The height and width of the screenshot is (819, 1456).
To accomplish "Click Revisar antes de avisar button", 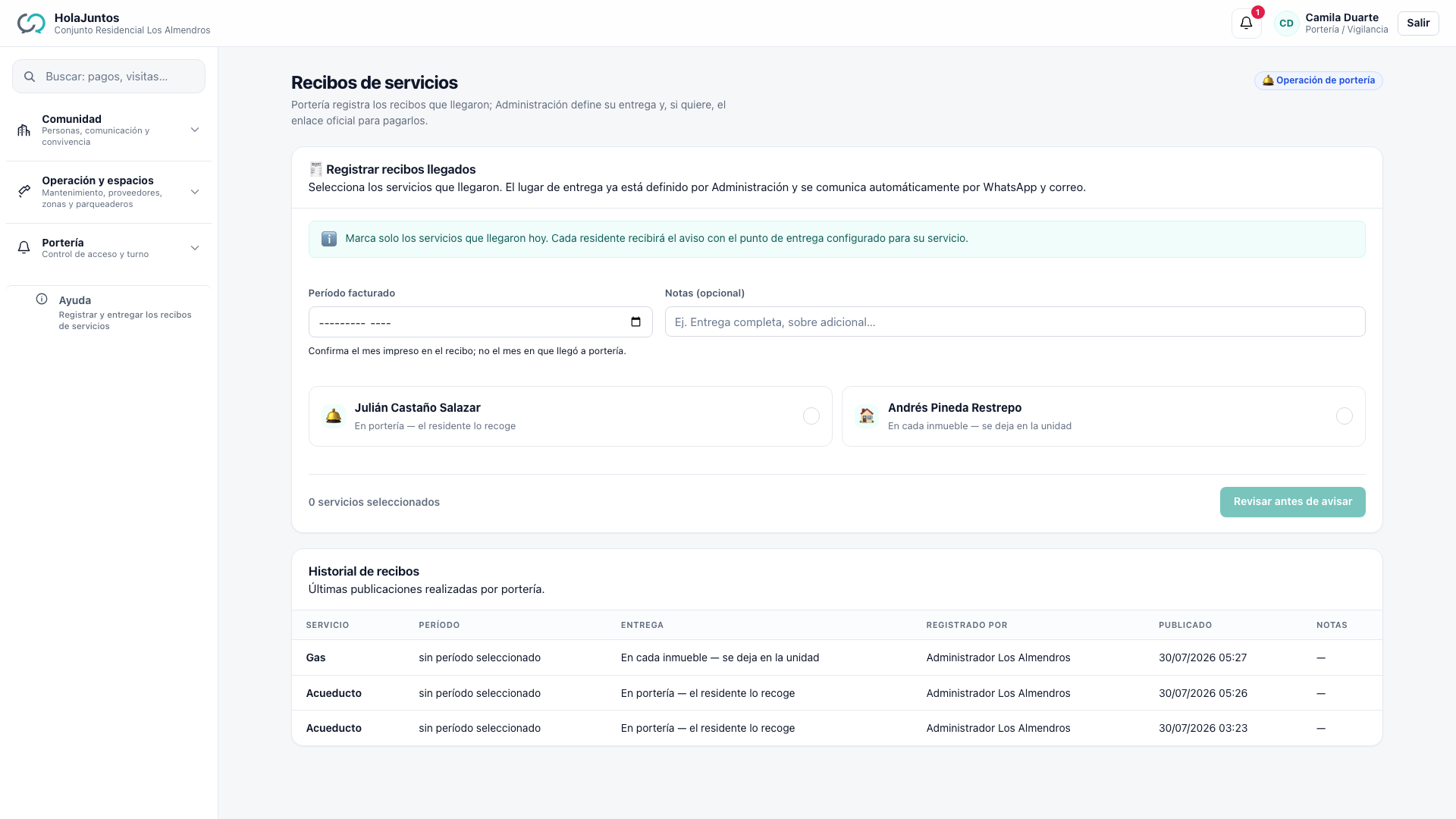I will click(1292, 502).
